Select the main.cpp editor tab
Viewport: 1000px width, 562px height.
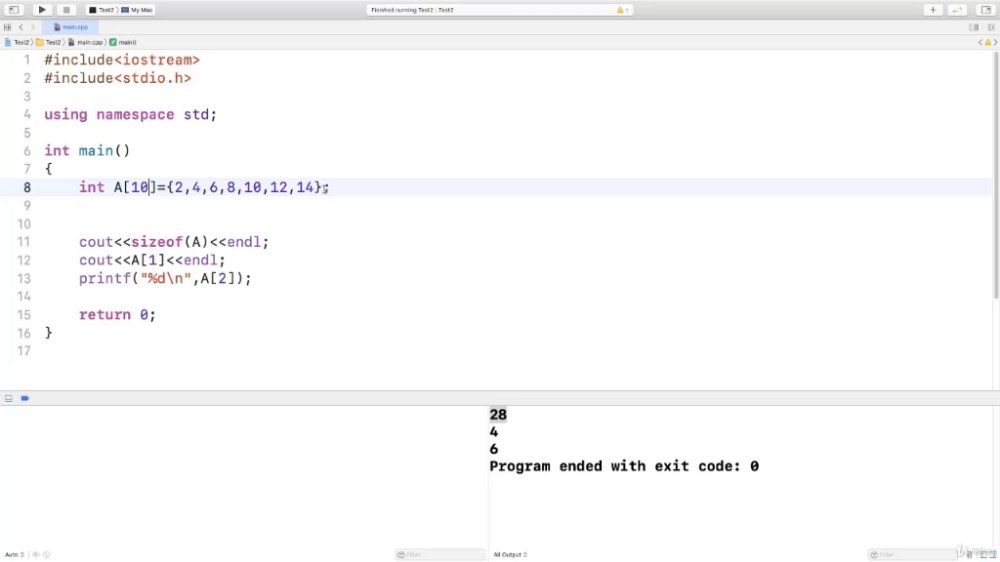70,27
